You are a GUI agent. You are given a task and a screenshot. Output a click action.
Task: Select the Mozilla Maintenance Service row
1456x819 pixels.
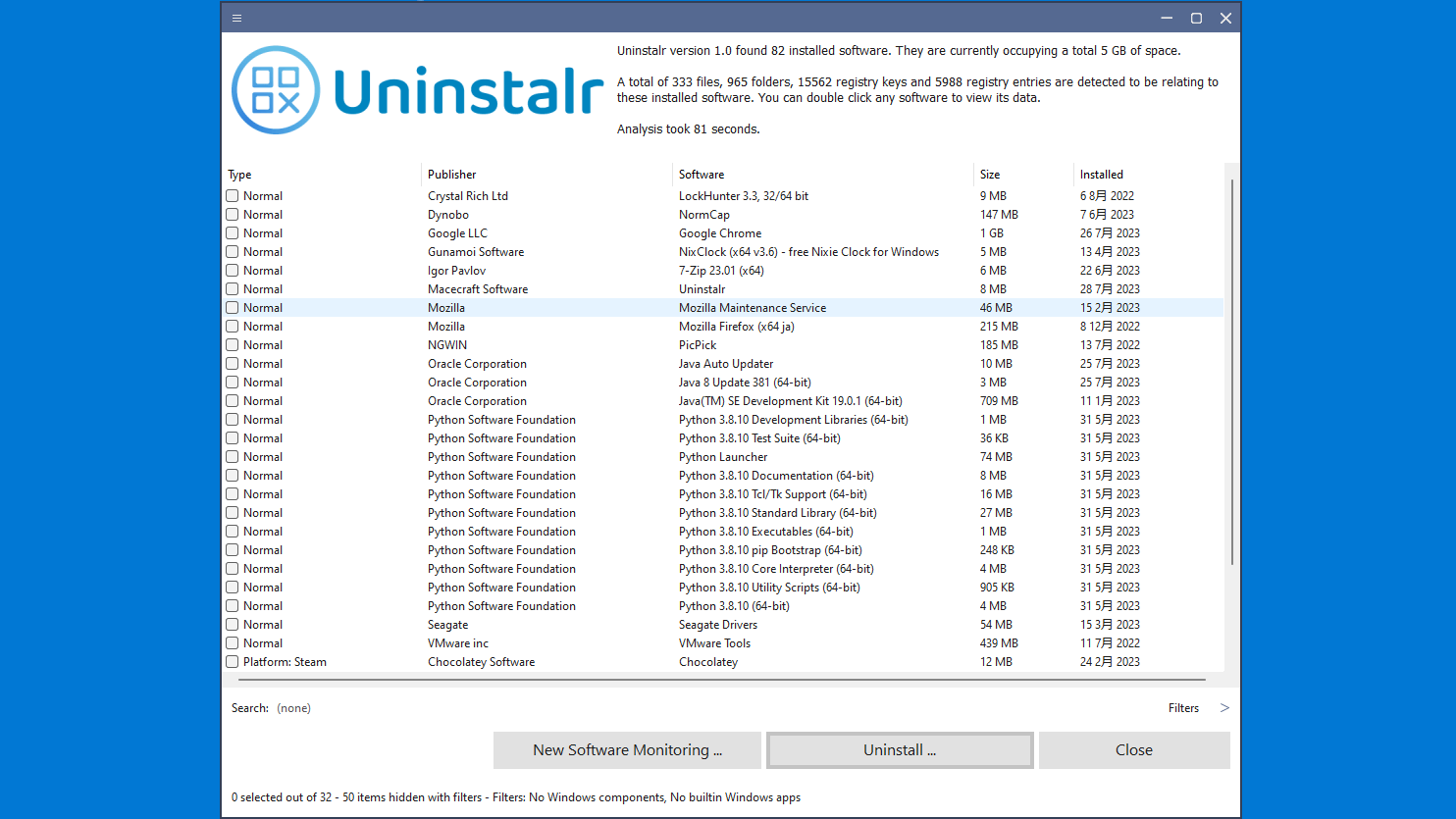click(x=724, y=308)
